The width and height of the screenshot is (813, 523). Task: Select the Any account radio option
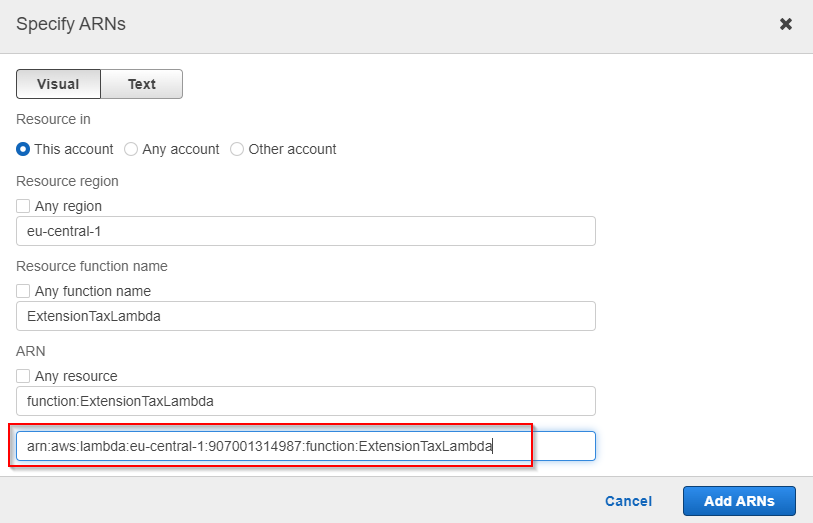(131, 149)
